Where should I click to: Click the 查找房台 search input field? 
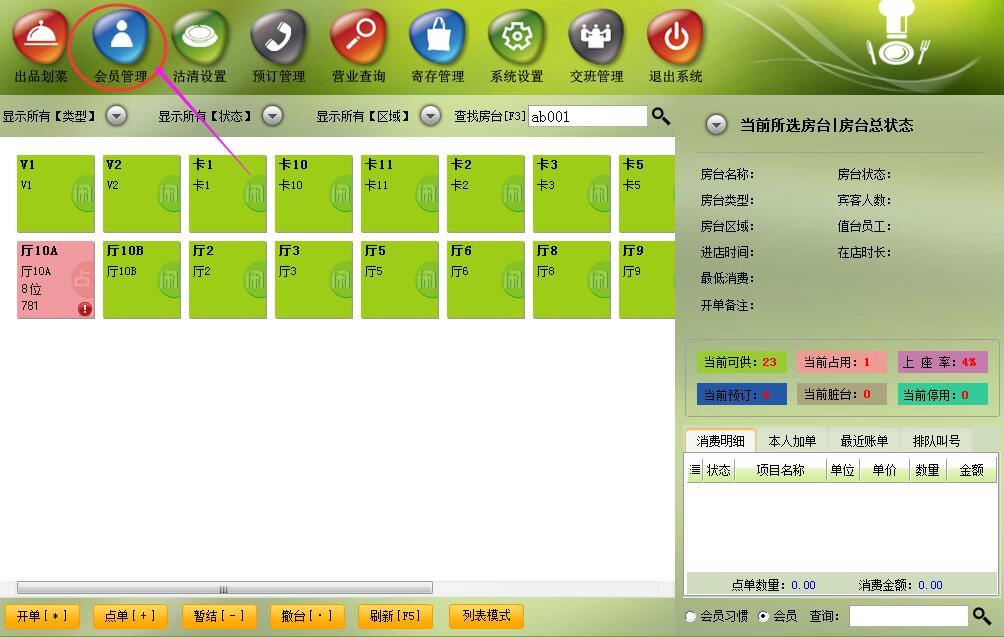[587, 117]
